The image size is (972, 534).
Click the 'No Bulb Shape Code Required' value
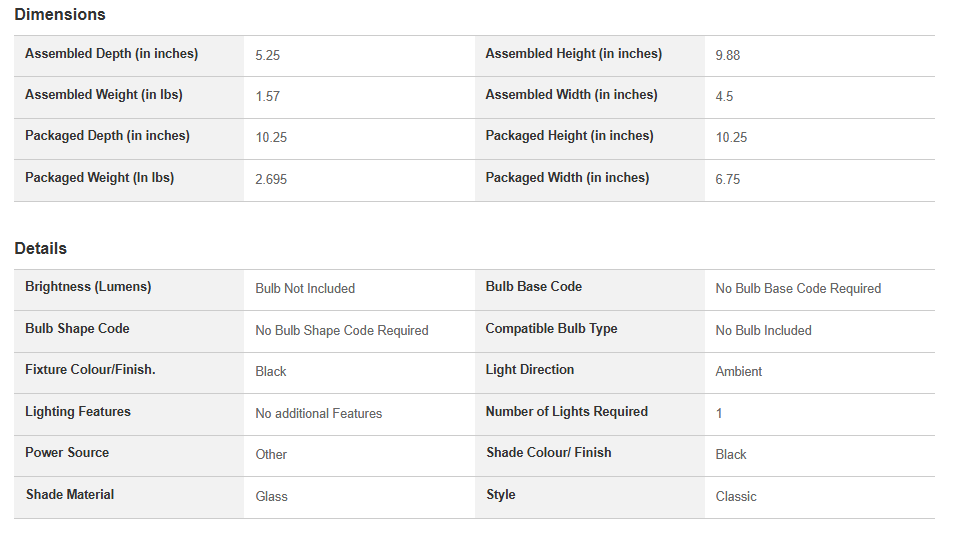coord(342,331)
